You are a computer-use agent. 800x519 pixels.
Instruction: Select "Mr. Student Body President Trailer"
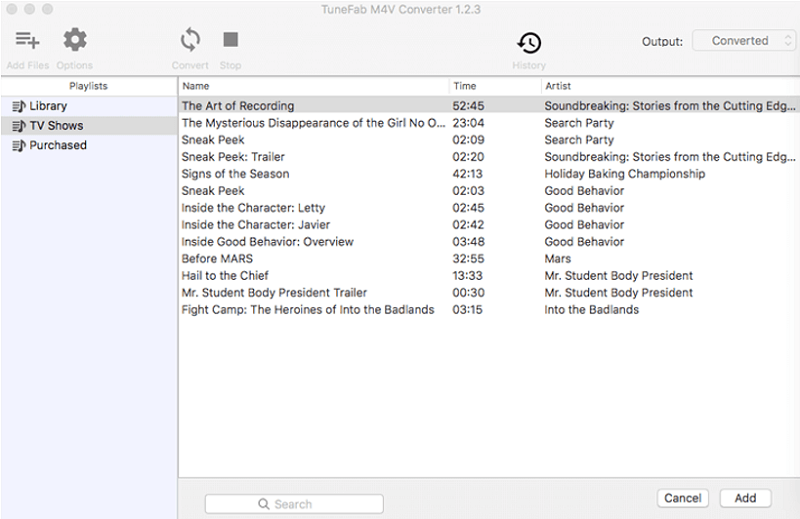coord(489,292)
